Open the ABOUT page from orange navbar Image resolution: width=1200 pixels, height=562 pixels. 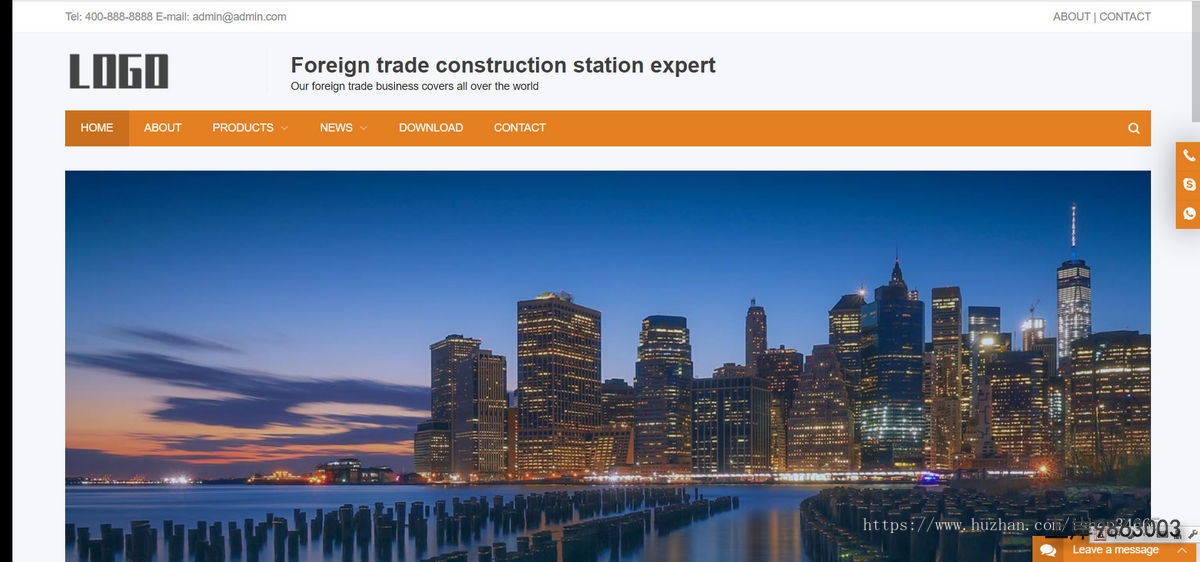162,128
